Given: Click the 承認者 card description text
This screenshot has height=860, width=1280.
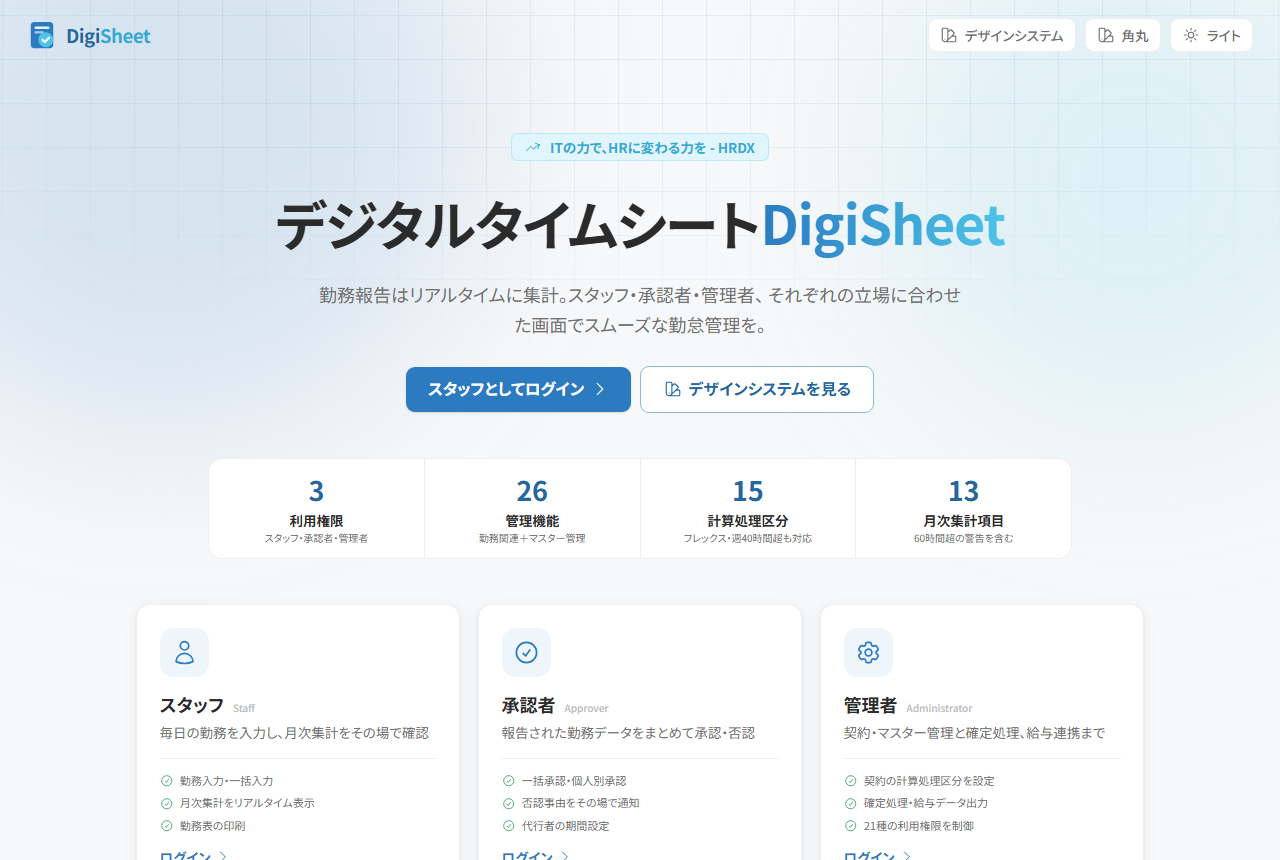Looking at the screenshot, I should coord(628,733).
